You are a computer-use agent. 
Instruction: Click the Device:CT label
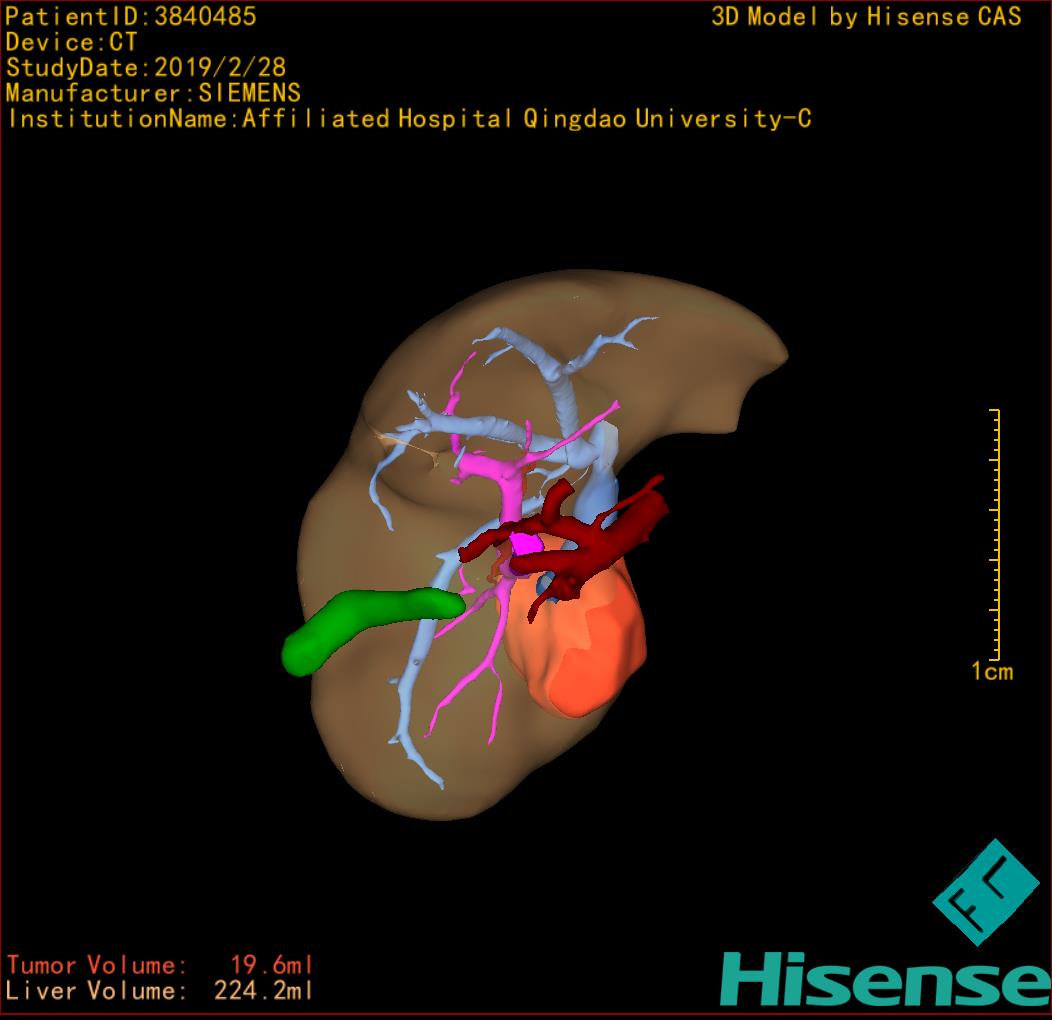71,42
